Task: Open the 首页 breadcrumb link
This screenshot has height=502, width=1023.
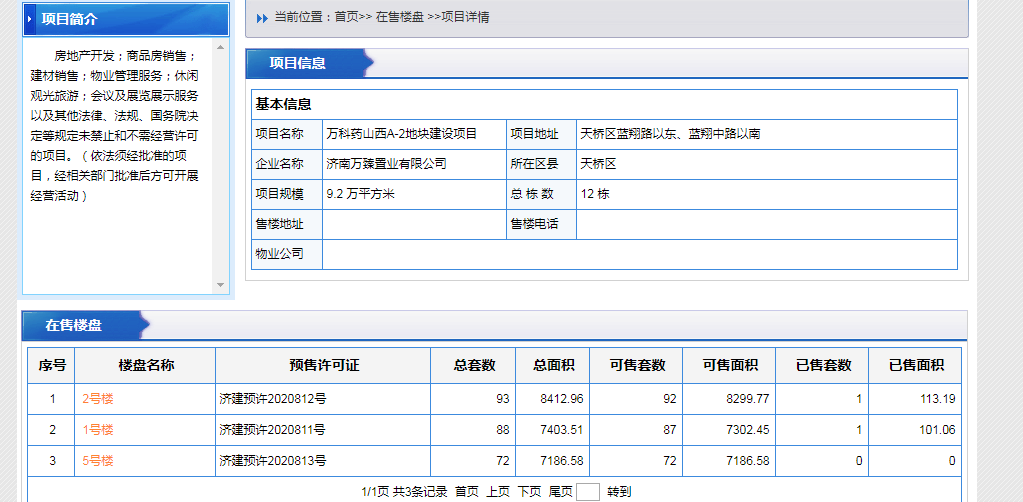Action: [x=346, y=18]
